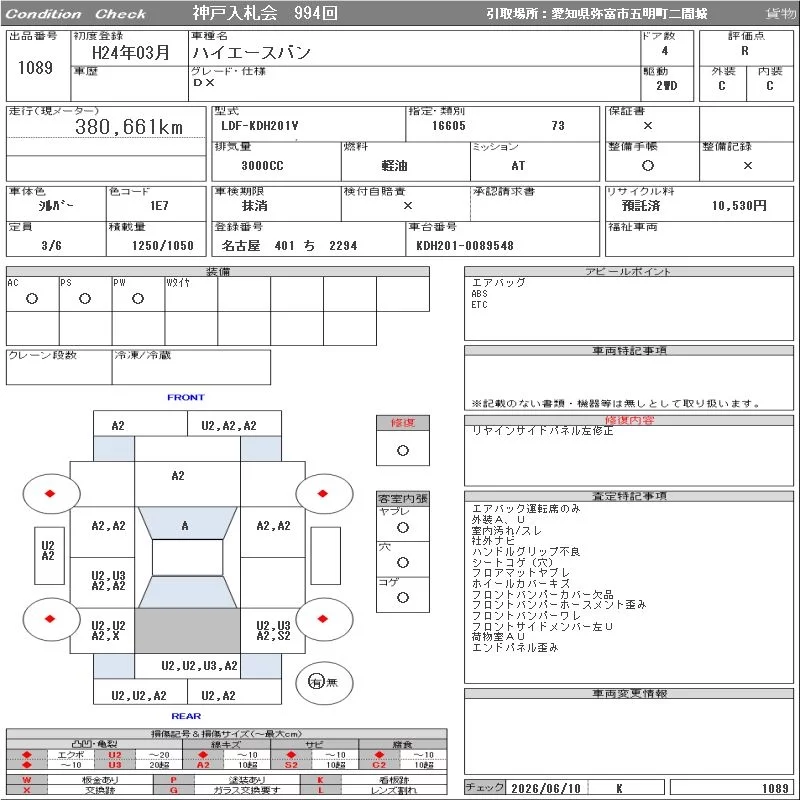Toggle the PS equipment circle
Image resolution: width=800 pixels, height=800 pixels.
[85, 298]
